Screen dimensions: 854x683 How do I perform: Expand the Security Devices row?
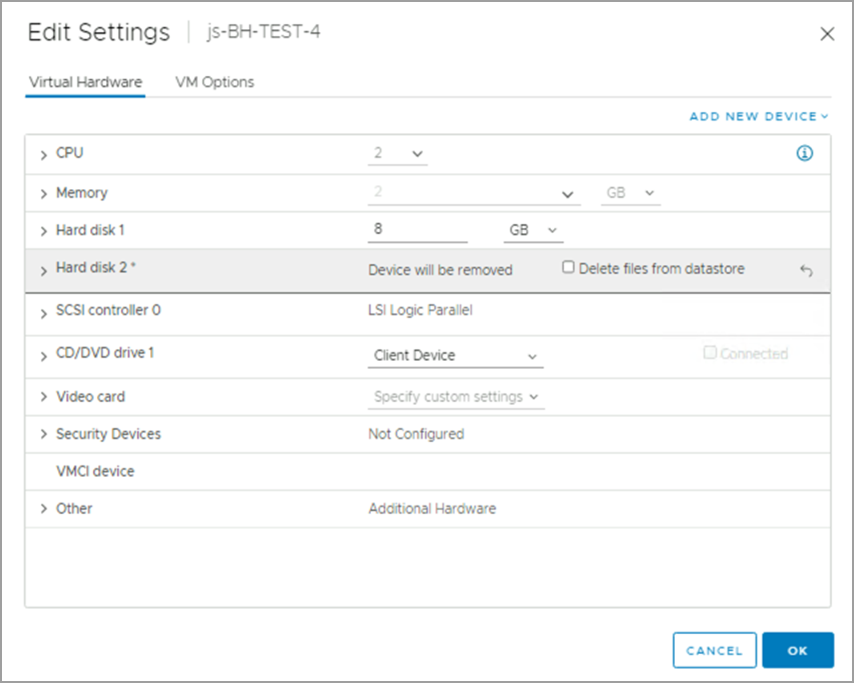pyautogui.click(x=44, y=435)
